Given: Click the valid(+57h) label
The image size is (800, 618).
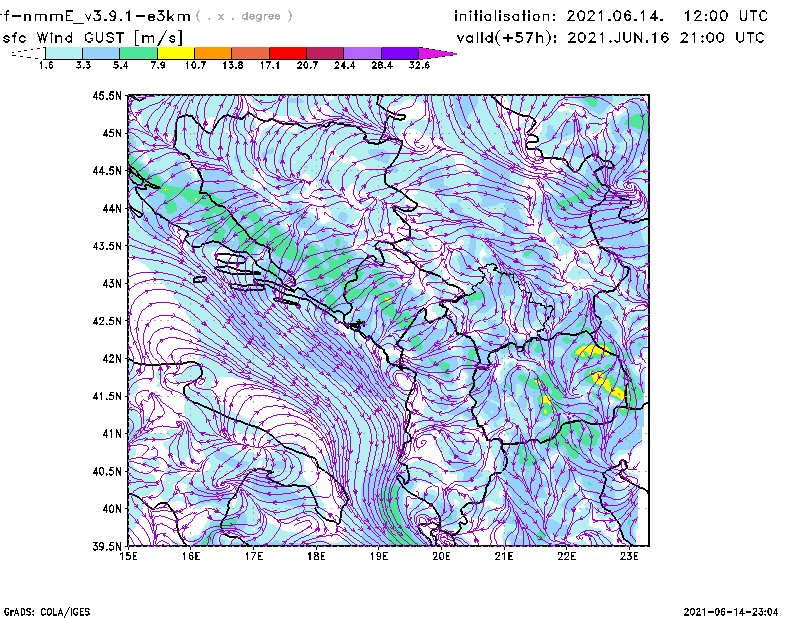Looking at the screenshot, I should coord(507,38).
